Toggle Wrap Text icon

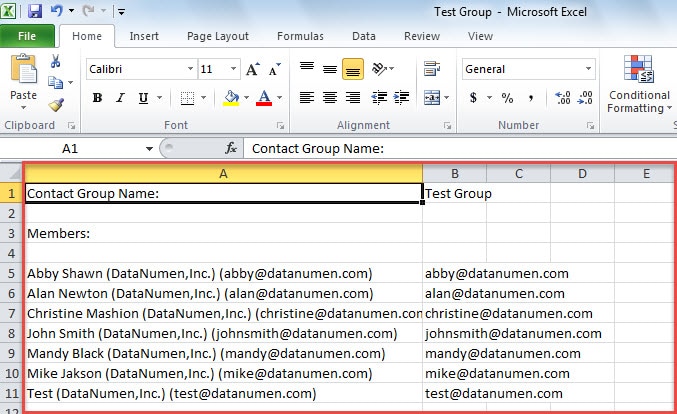432,69
